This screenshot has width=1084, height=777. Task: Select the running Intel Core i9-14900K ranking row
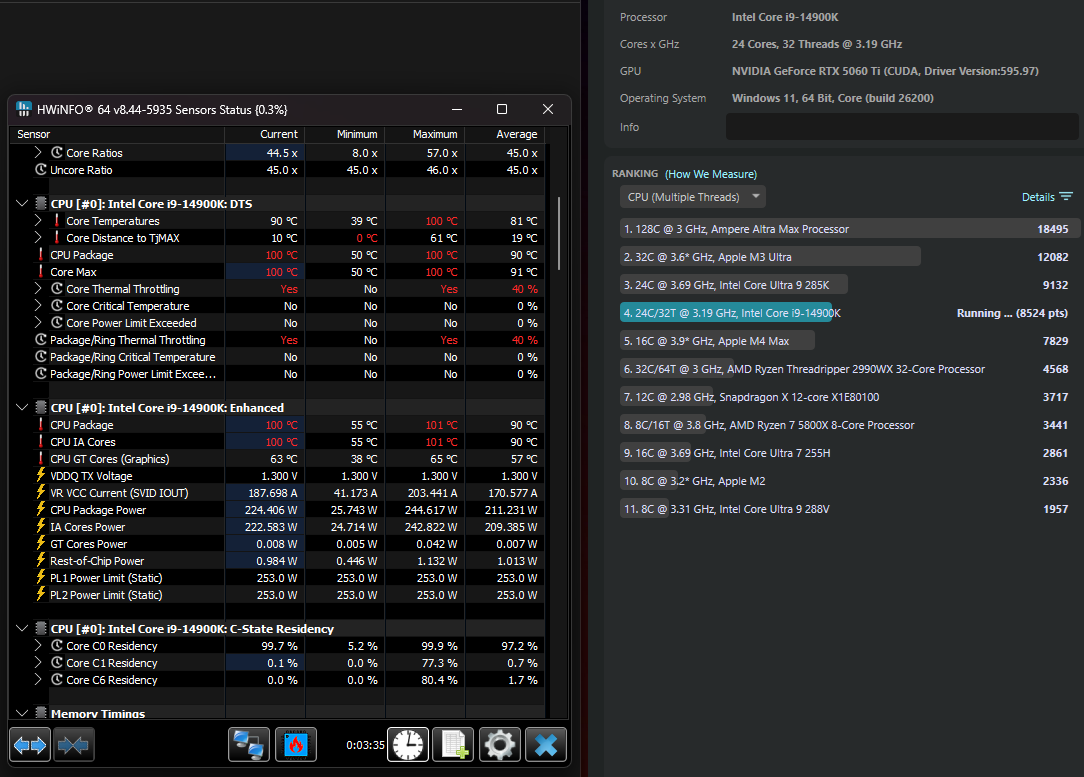(848, 313)
